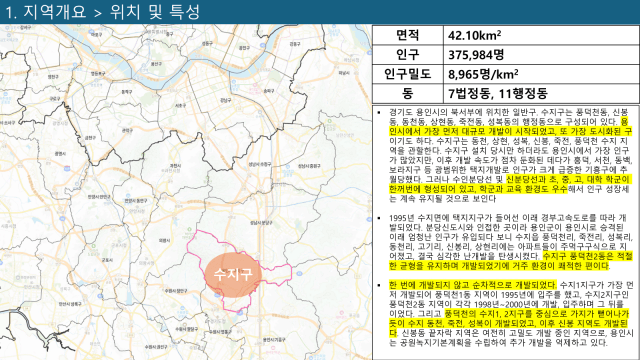The image size is (640, 360).
Task: Click the 8,965명/km² density value
Action: click(x=541, y=74)
